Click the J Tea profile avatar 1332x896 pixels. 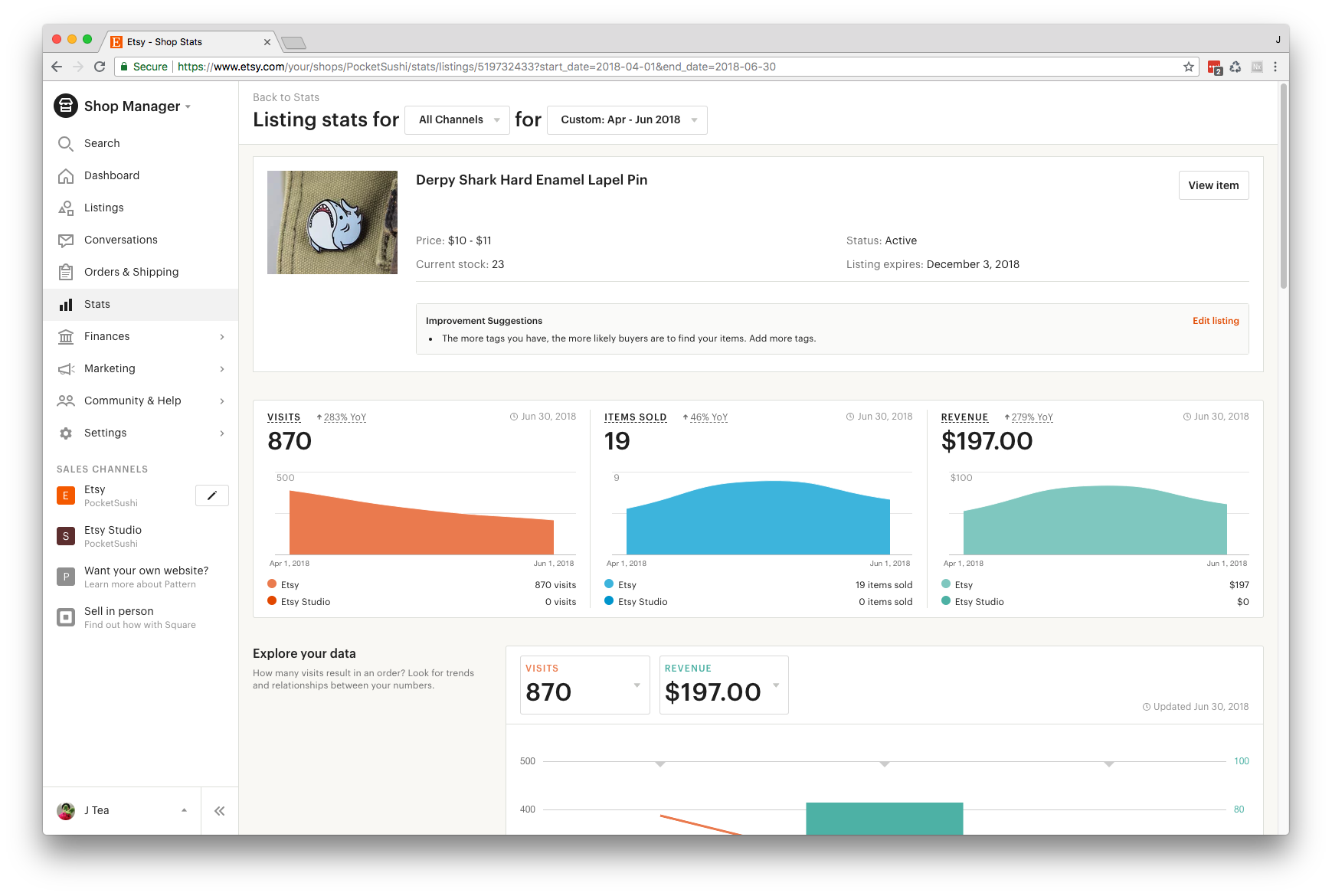pos(66,810)
